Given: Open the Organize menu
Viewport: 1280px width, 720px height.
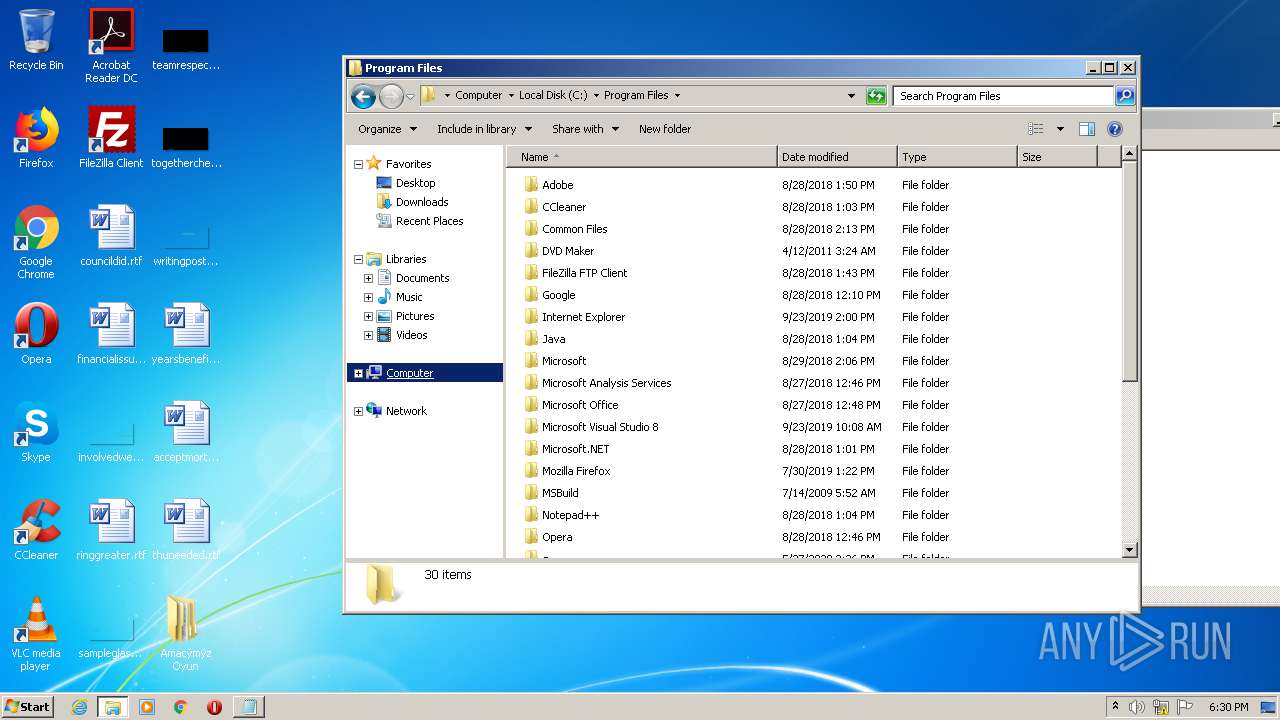Looking at the screenshot, I should pyautogui.click(x=386, y=129).
